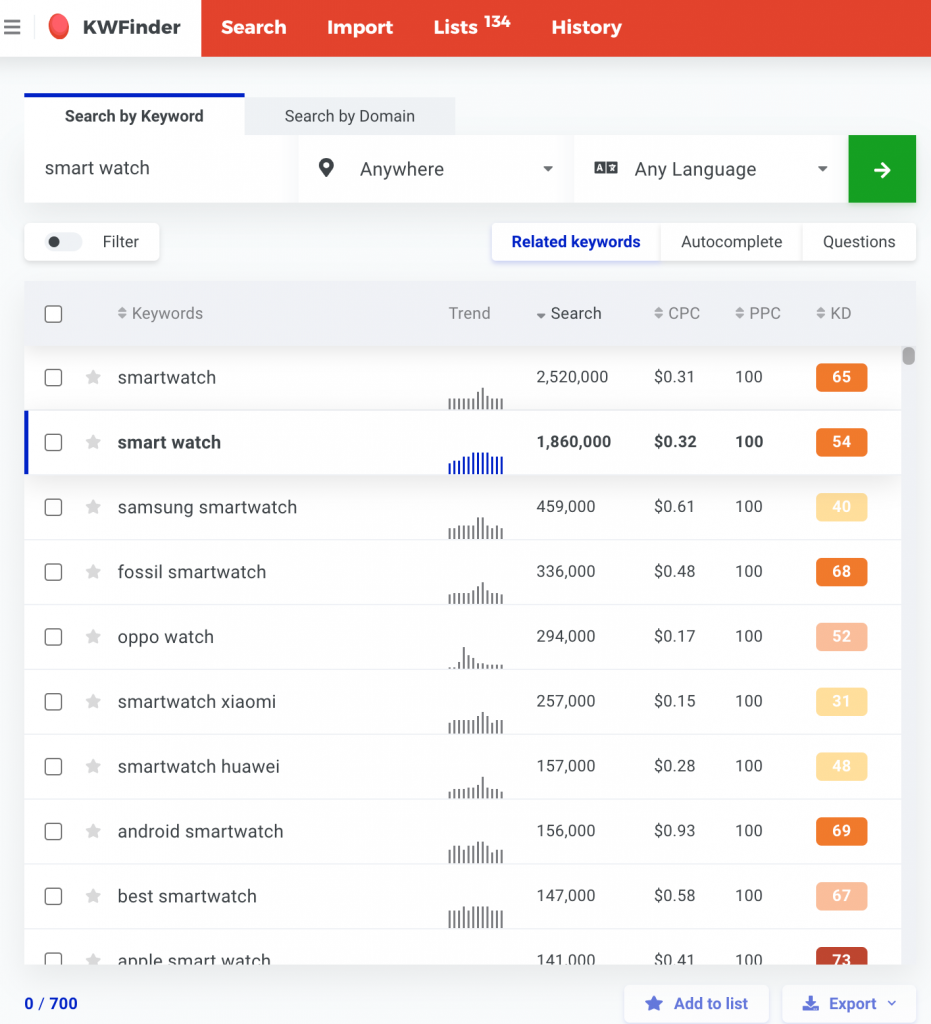The width and height of the screenshot is (931, 1024).
Task: Check the samsung smartwatch row checkbox
Action: pyautogui.click(x=54, y=507)
